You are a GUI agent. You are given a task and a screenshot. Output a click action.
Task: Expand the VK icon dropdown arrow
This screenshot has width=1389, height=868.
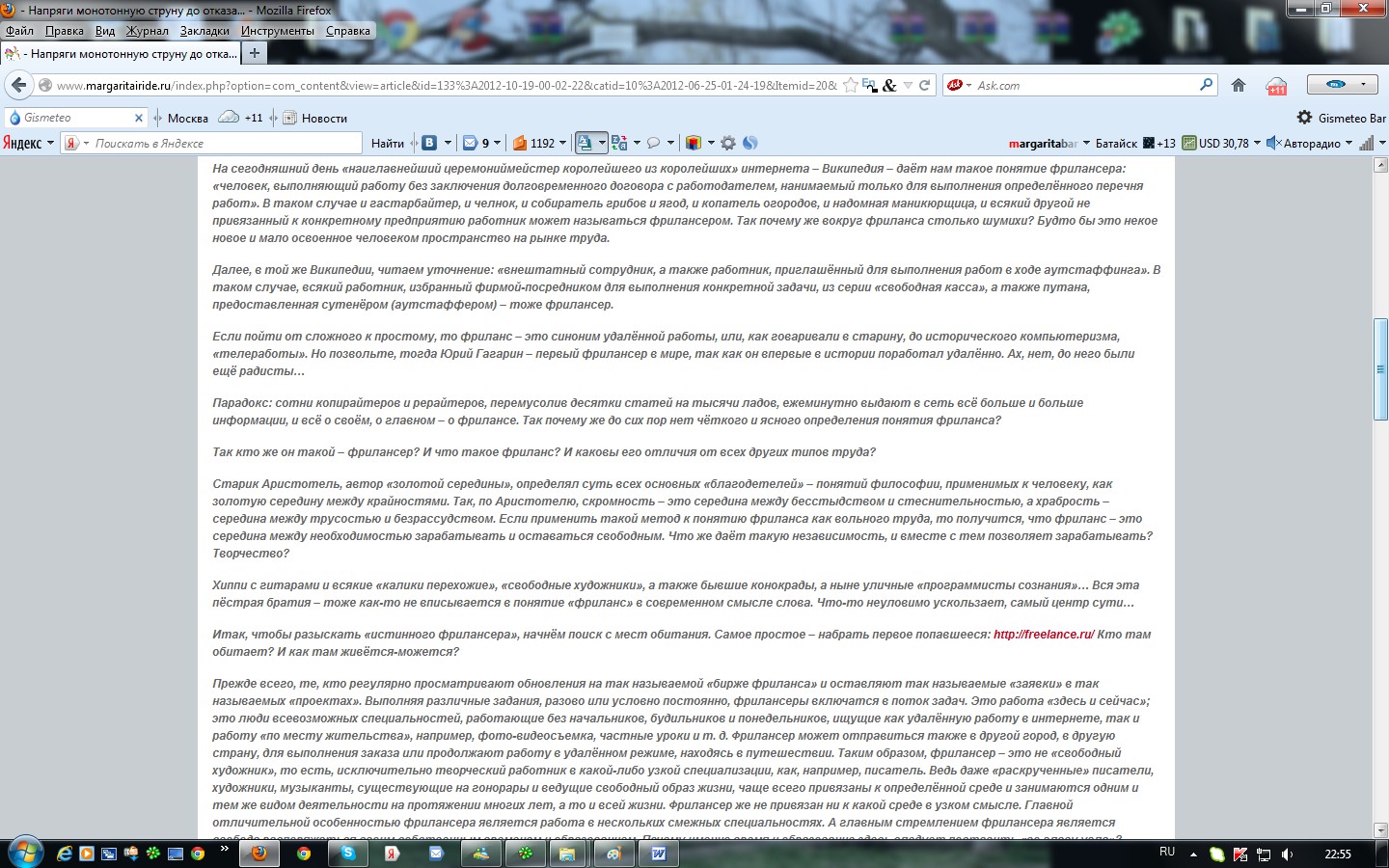pyautogui.click(x=448, y=143)
